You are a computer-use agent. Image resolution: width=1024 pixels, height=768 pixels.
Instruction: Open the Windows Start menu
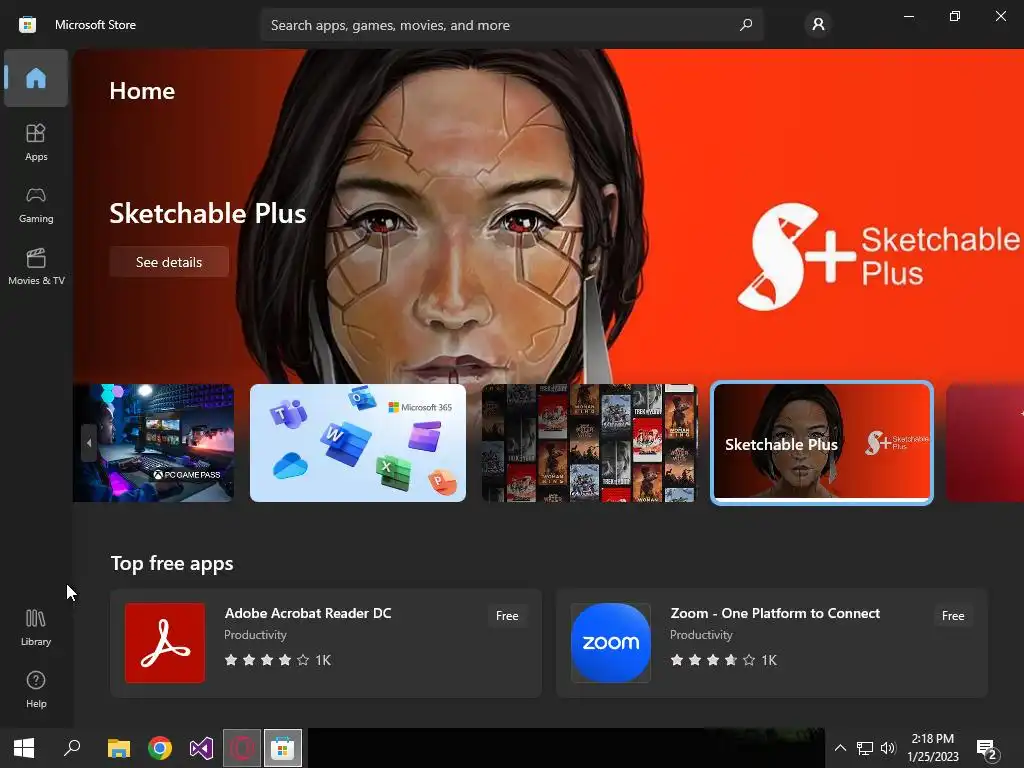[x=24, y=748]
